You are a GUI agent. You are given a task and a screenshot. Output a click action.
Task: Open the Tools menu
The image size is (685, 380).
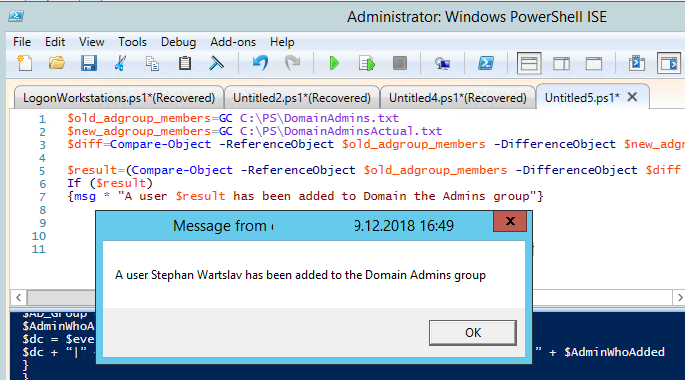click(x=132, y=42)
